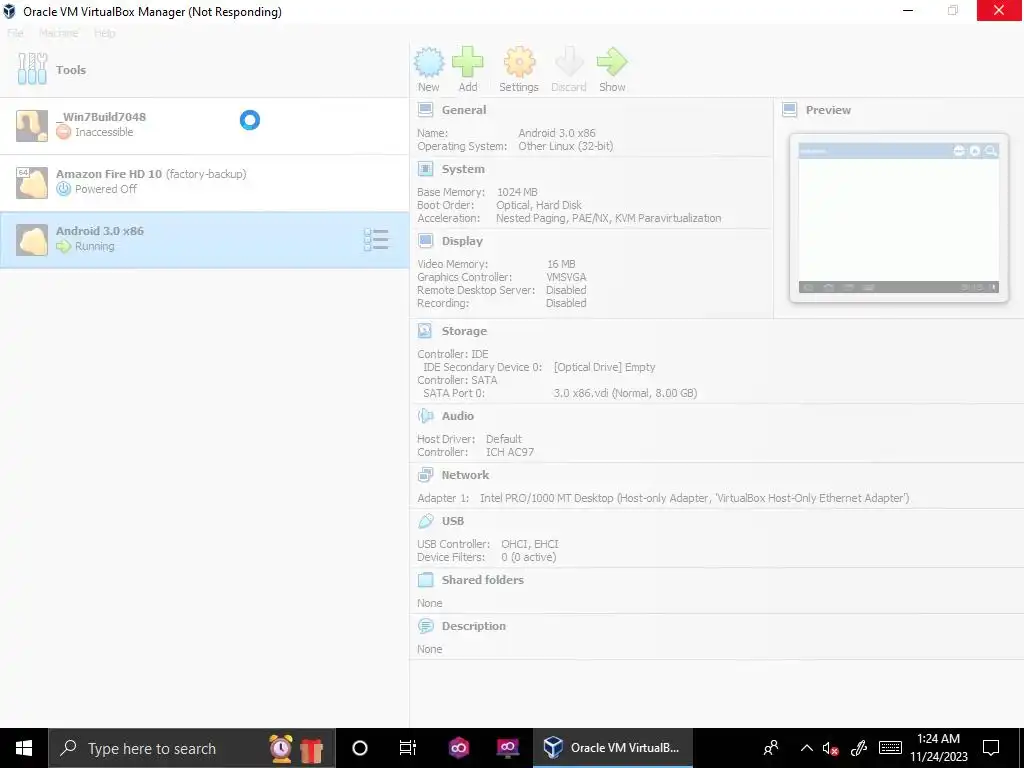Viewport: 1024px width, 768px height.
Task: Click the Network section icon
Action: coord(425,475)
